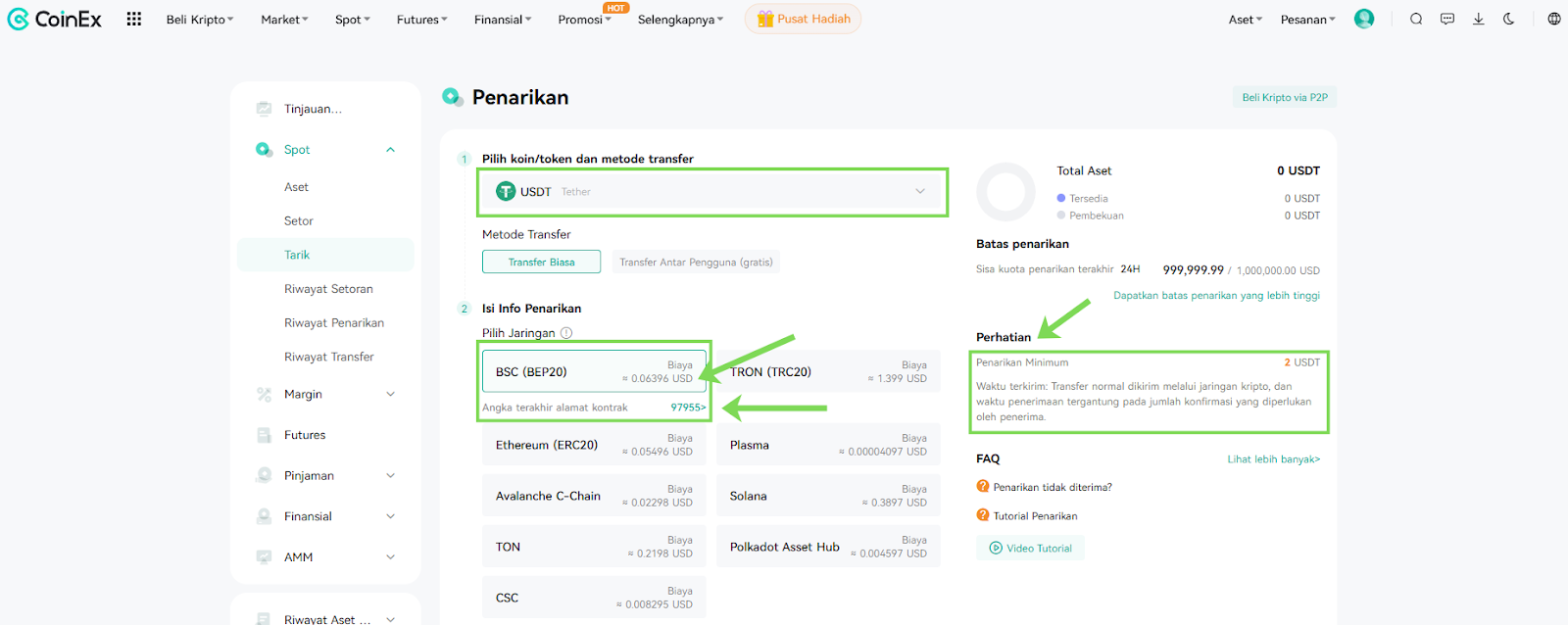The width and height of the screenshot is (1568, 625).
Task: Open Aset in the Spot sidebar
Action: [x=296, y=187]
